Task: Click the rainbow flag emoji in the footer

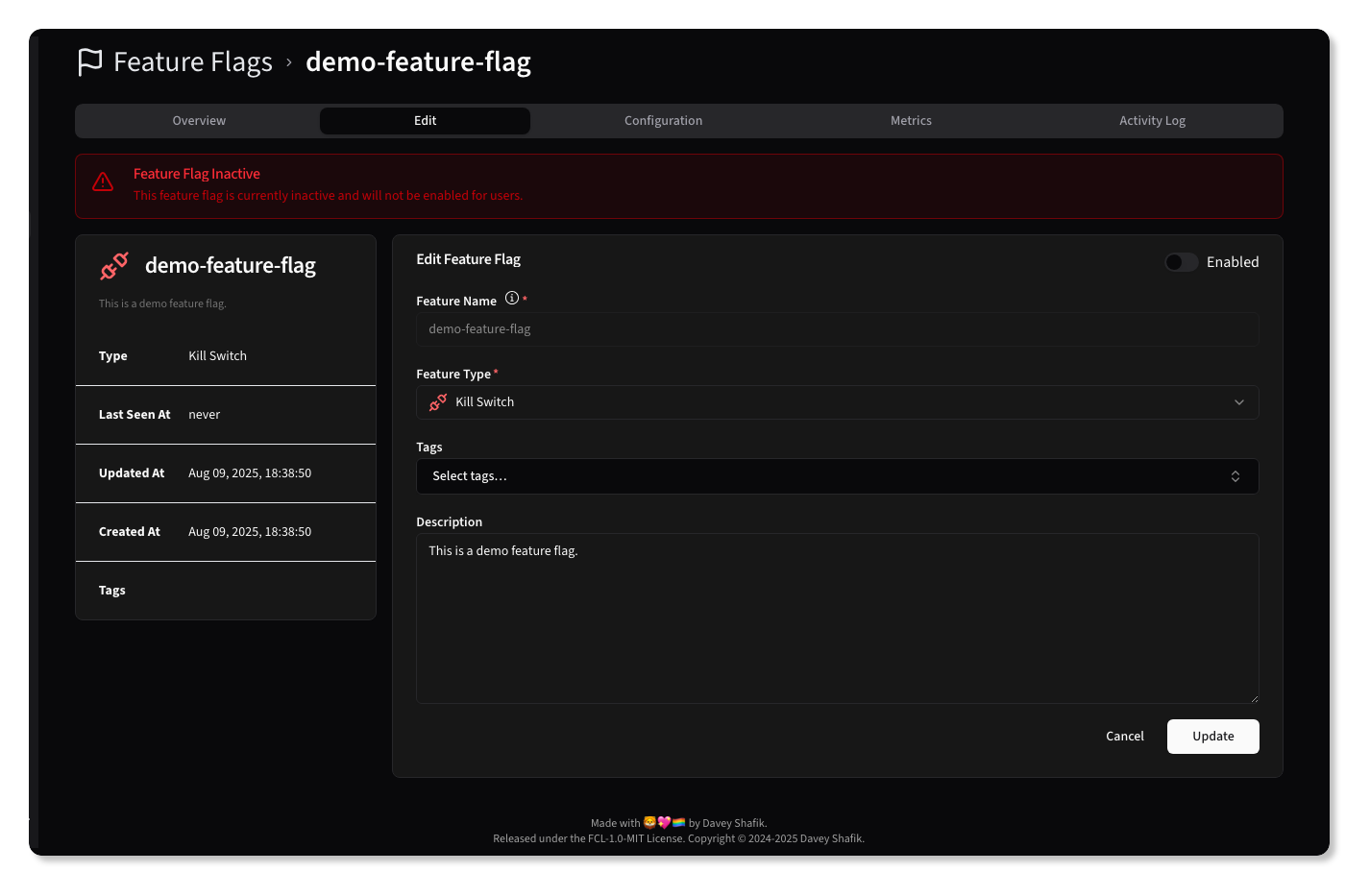Action: click(677, 822)
